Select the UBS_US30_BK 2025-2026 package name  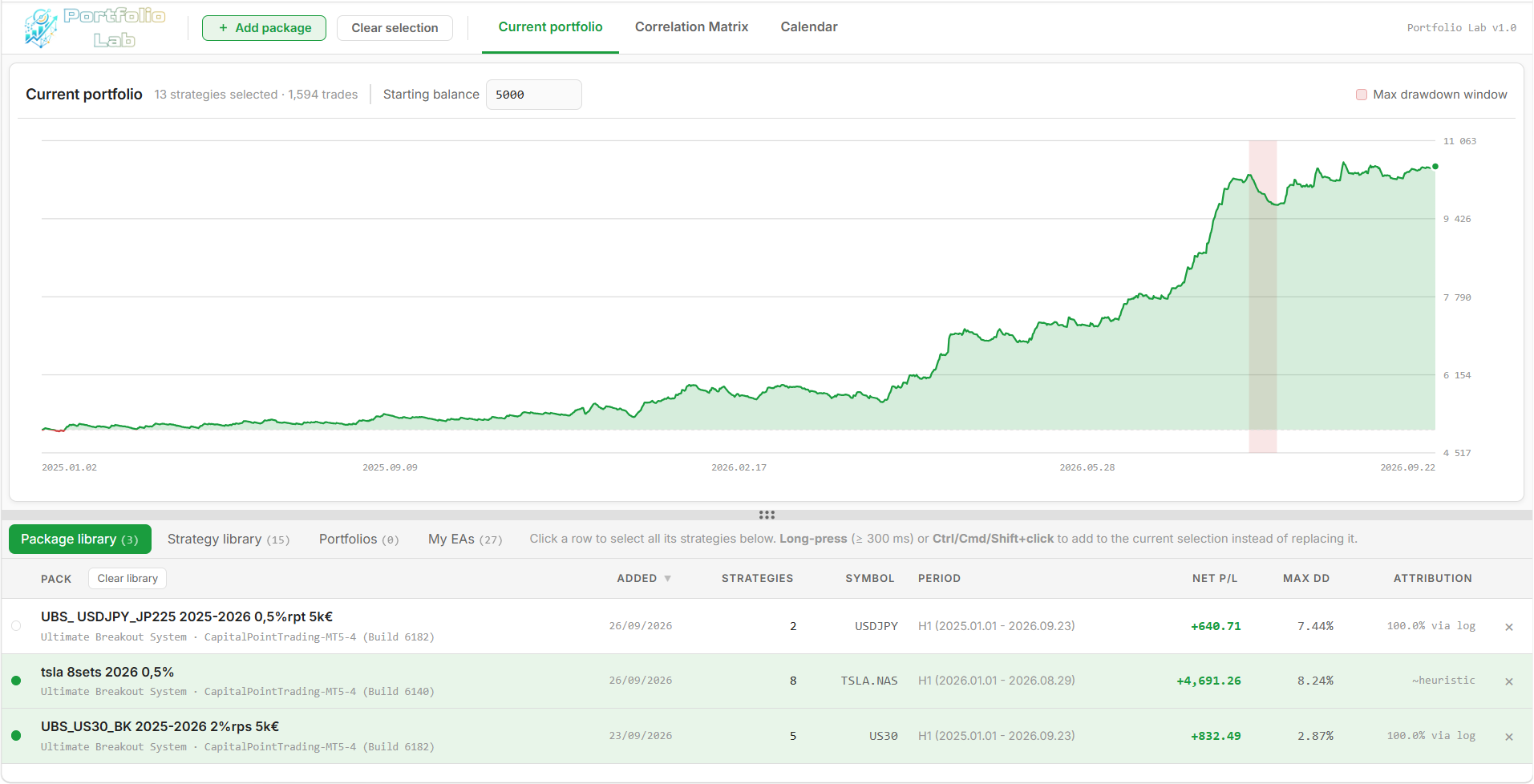point(160,727)
